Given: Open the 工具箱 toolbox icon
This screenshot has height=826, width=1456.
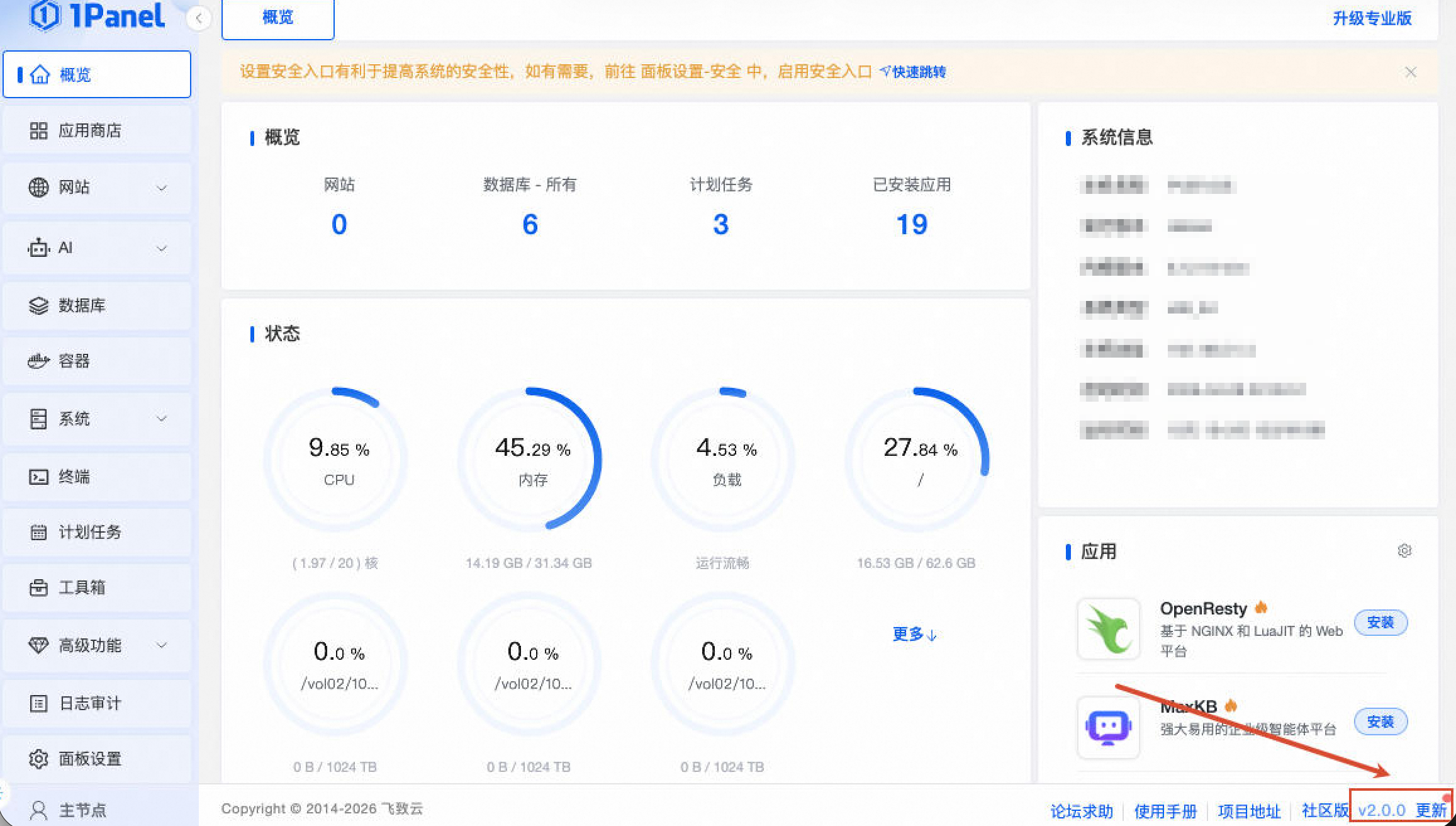Looking at the screenshot, I should coord(38,587).
